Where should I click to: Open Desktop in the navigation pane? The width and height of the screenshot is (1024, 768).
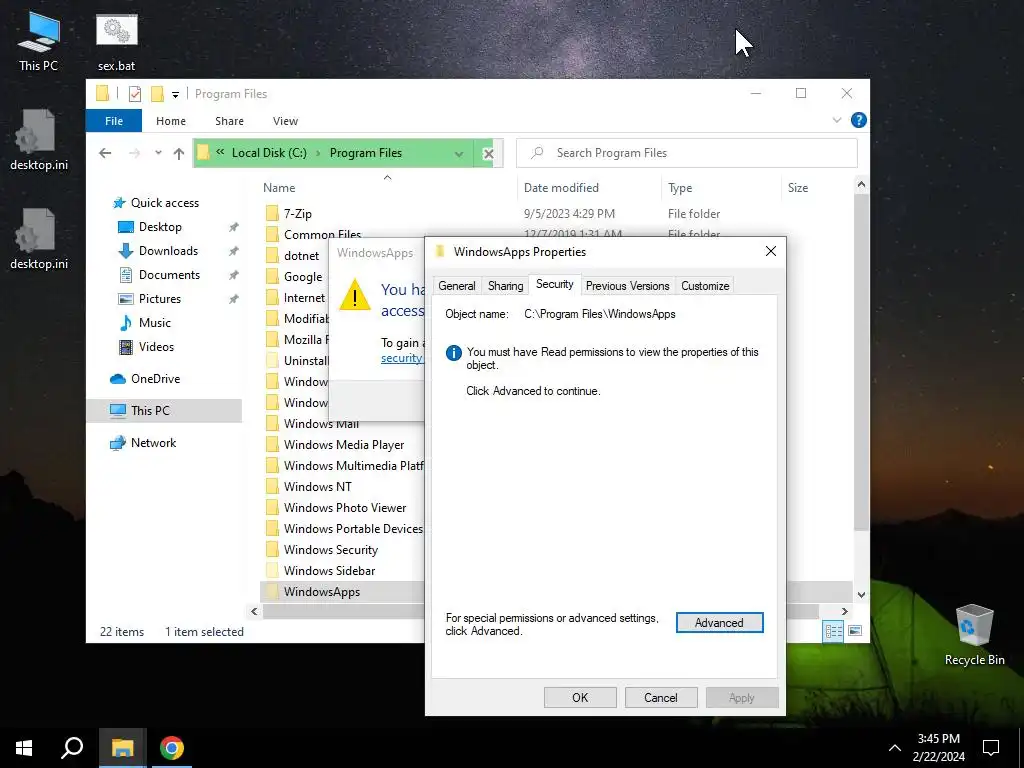pyautogui.click(x=160, y=227)
